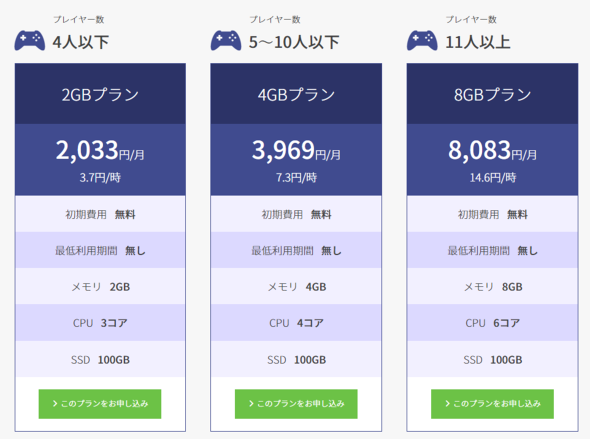Click the 14.6円/時 hourly rate

pyautogui.click(x=493, y=178)
